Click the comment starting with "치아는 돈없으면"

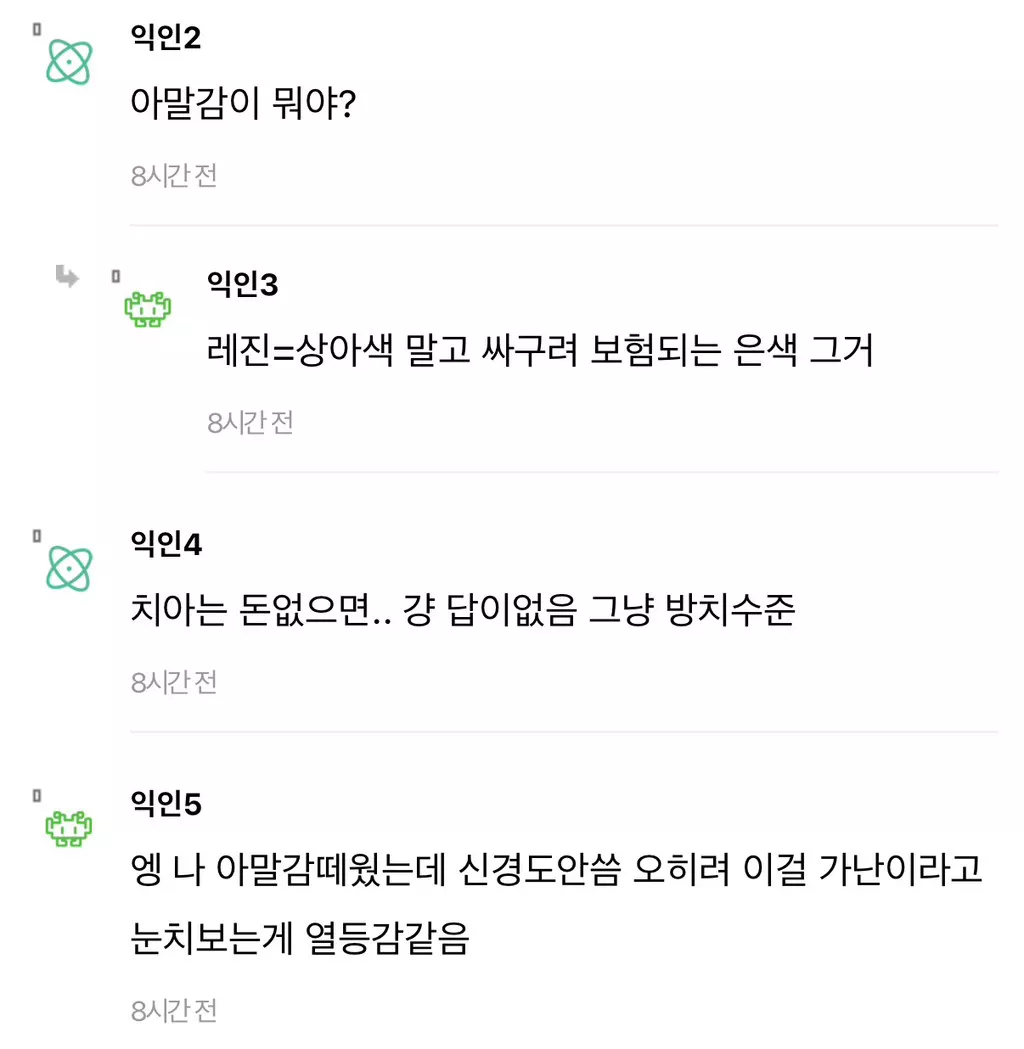pos(462,610)
